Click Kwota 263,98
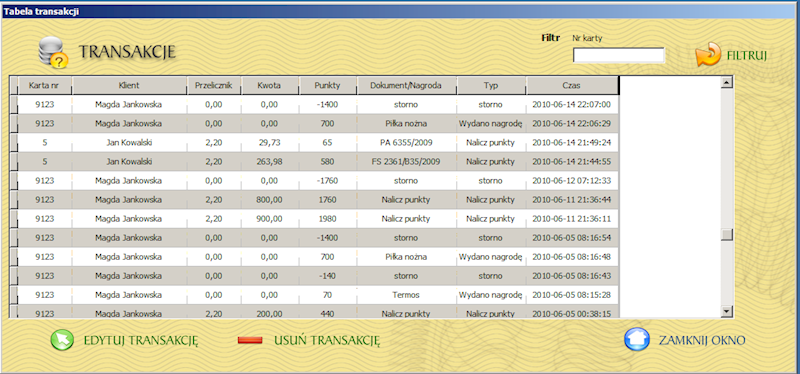 268,162
